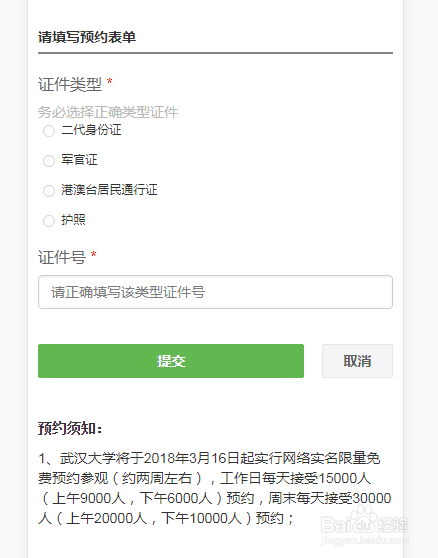The image size is (438, 558).
Task: Click the 港澳台居民通行证 label text
Action: click(109, 190)
